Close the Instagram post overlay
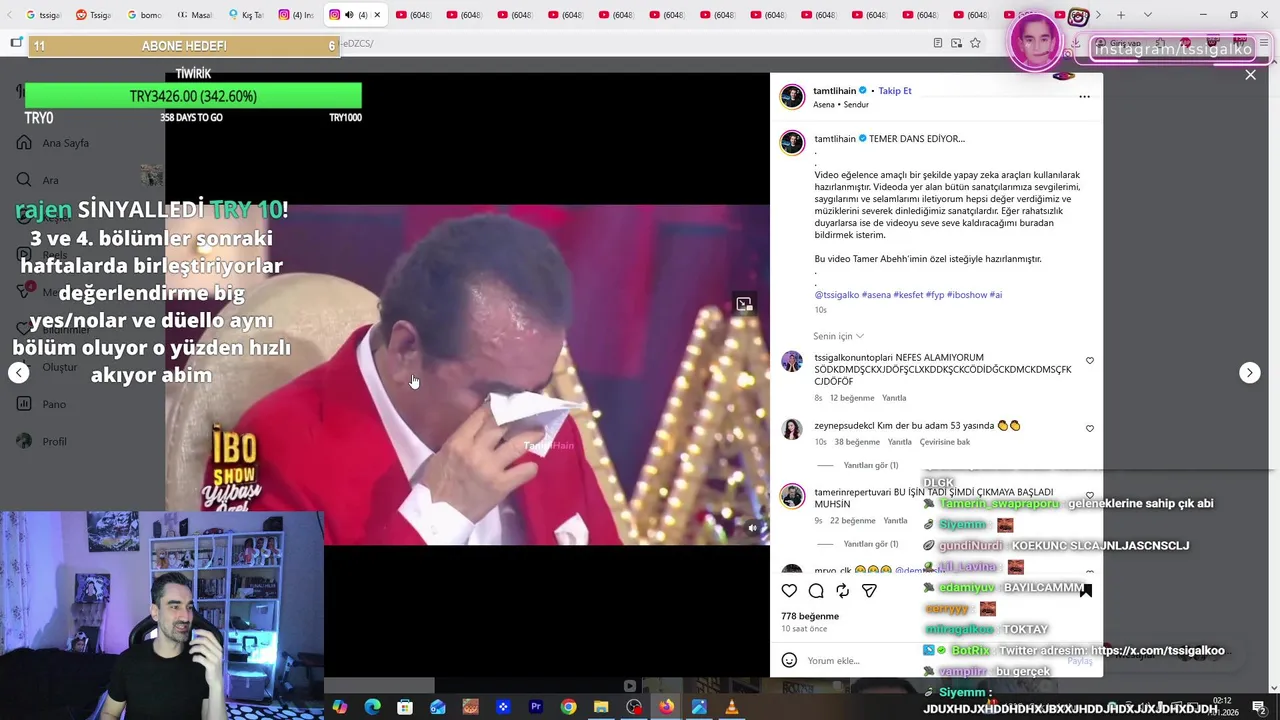 [1250, 75]
